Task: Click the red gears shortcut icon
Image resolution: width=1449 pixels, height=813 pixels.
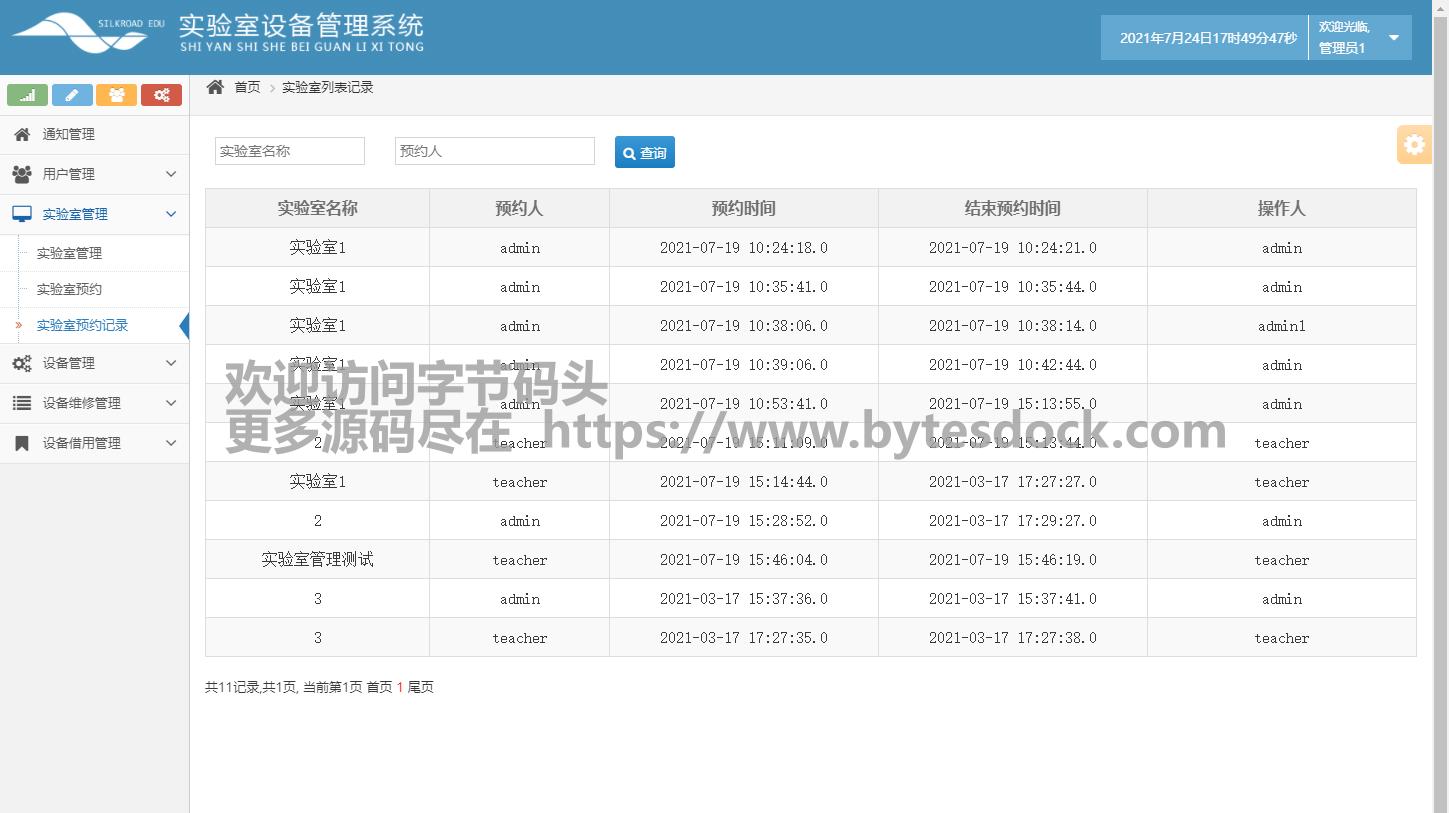Action: click(x=161, y=95)
